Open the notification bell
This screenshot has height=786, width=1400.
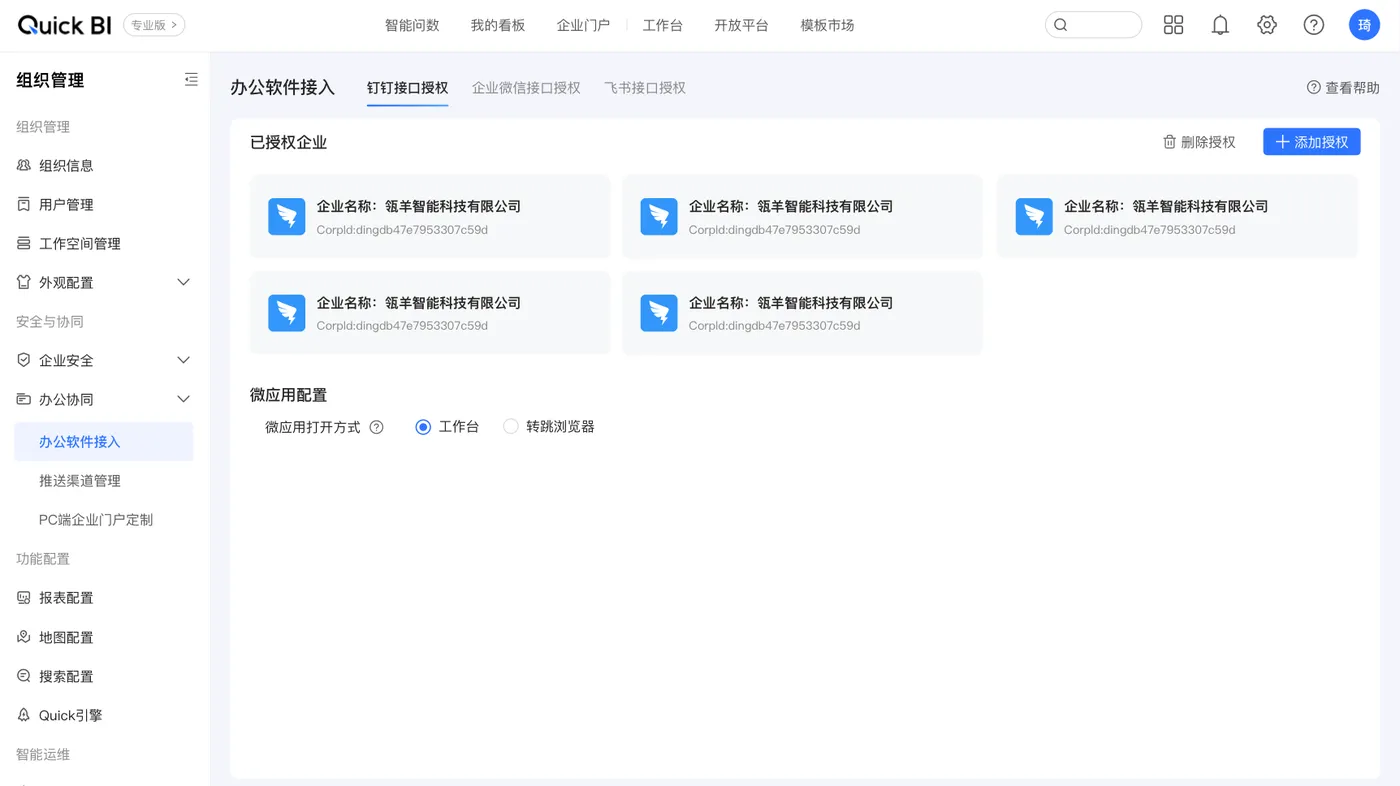(1220, 25)
